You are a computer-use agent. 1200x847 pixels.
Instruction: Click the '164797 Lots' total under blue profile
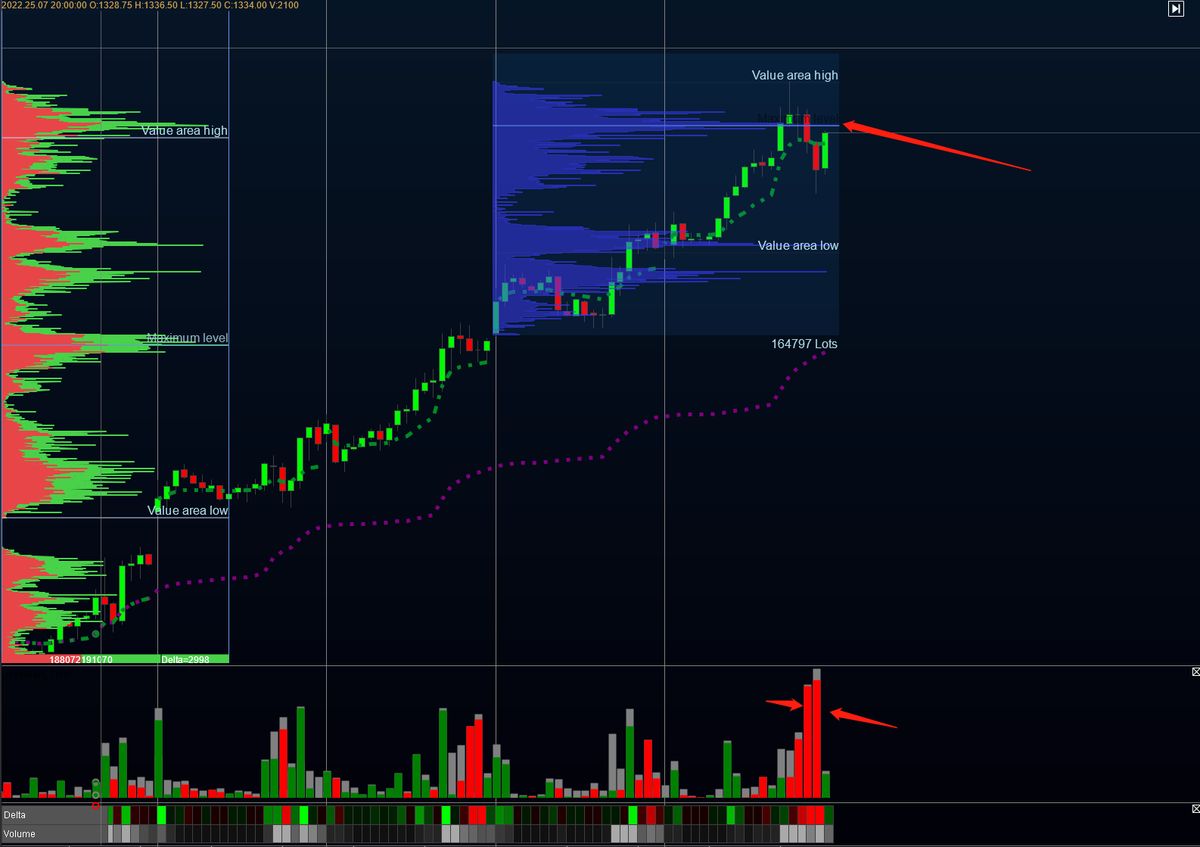click(x=804, y=343)
